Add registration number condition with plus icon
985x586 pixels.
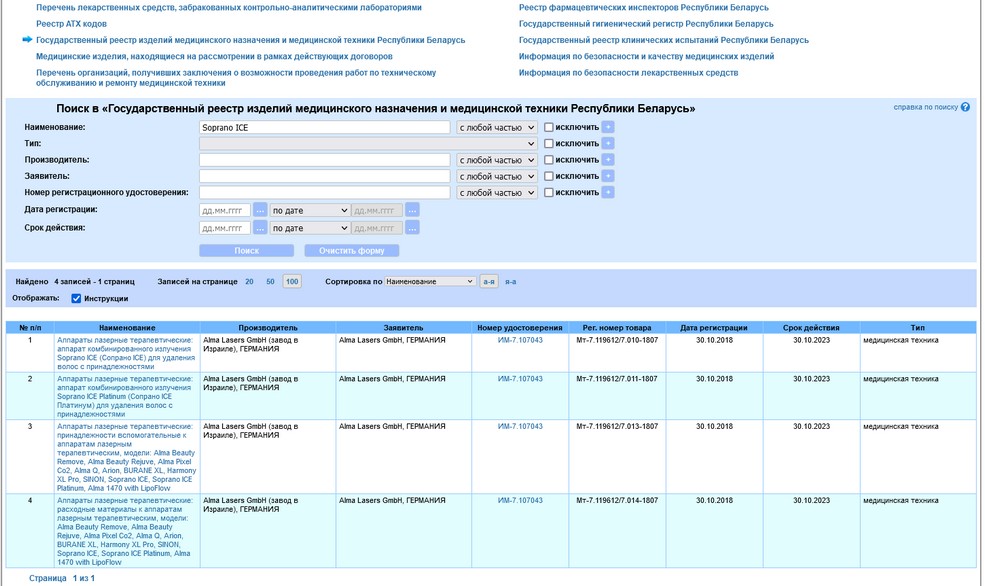click(x=607, y=193)
